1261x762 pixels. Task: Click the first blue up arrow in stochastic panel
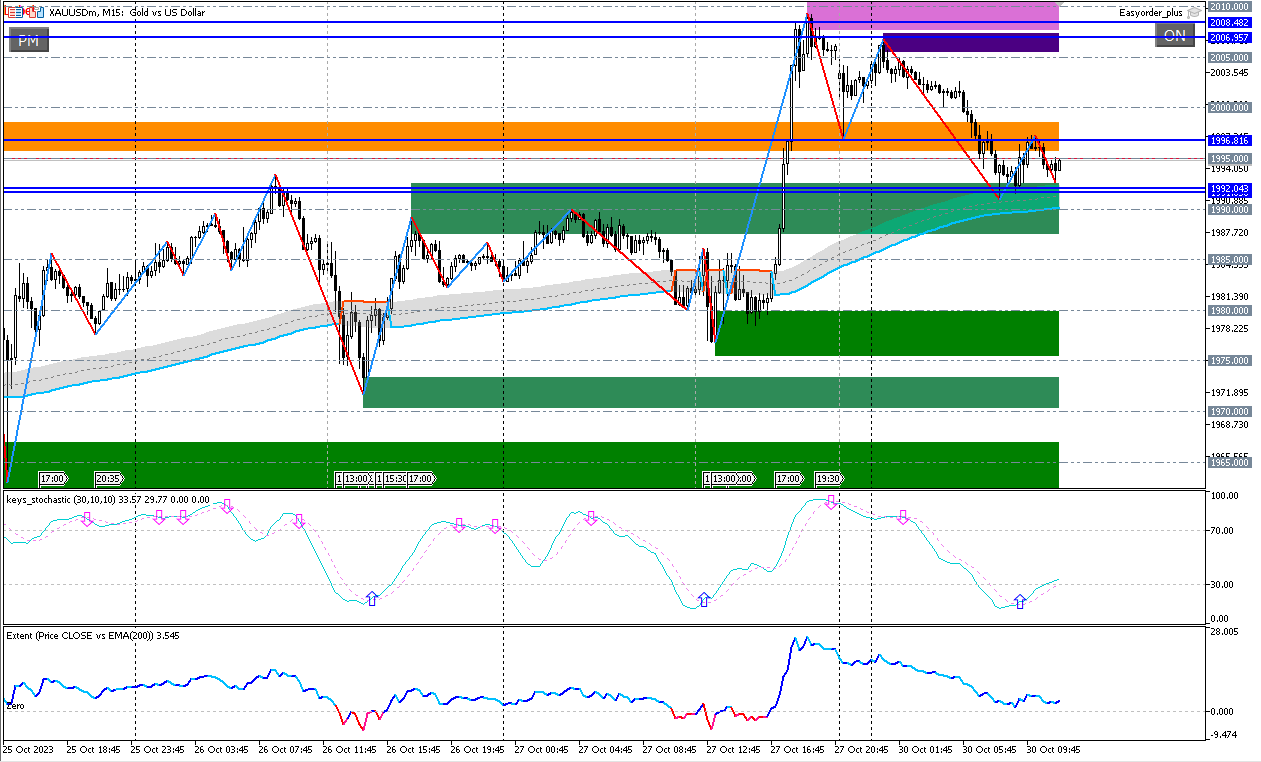pyautogui.click(x=372, y=598)
